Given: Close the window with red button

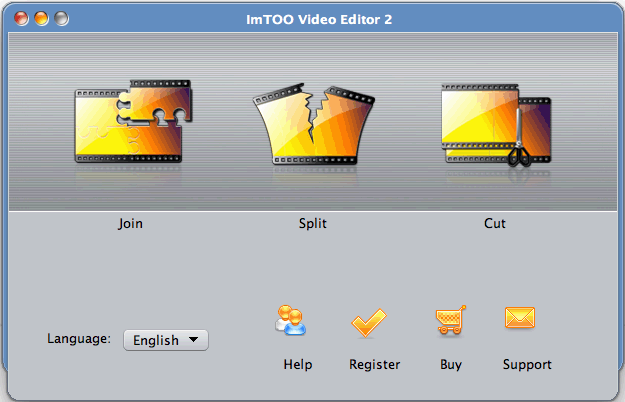Looking at the screenshot, I should [x=22, y=18].
